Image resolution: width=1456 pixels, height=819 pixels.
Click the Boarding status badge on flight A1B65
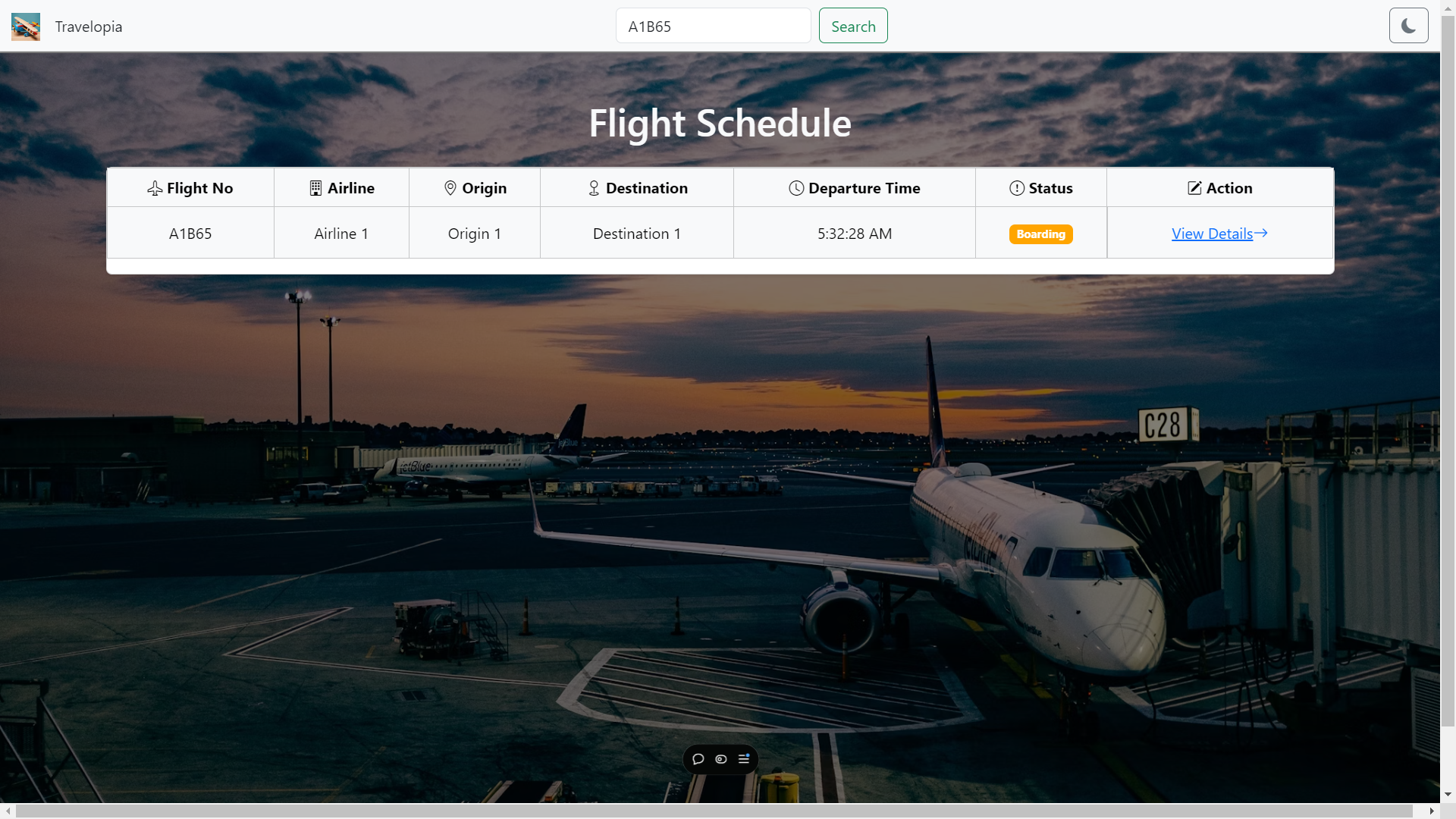click(x=1041, y=233)
